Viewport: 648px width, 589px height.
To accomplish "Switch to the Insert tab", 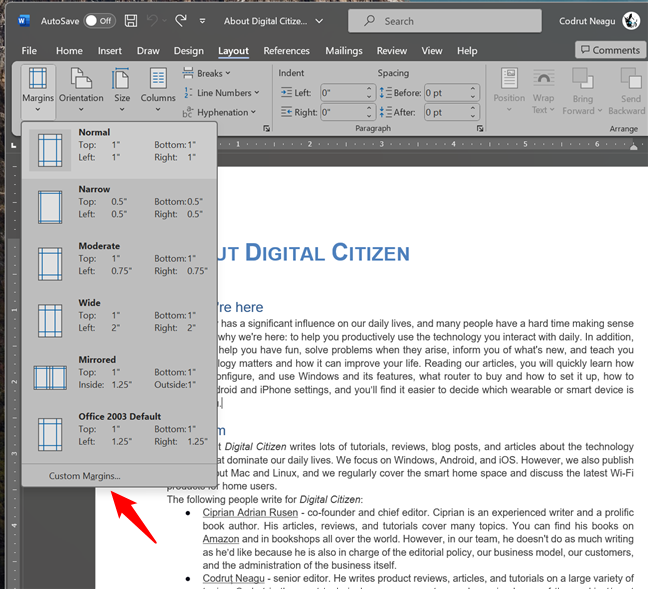I will pyautogui.click(x=110, y=51).
